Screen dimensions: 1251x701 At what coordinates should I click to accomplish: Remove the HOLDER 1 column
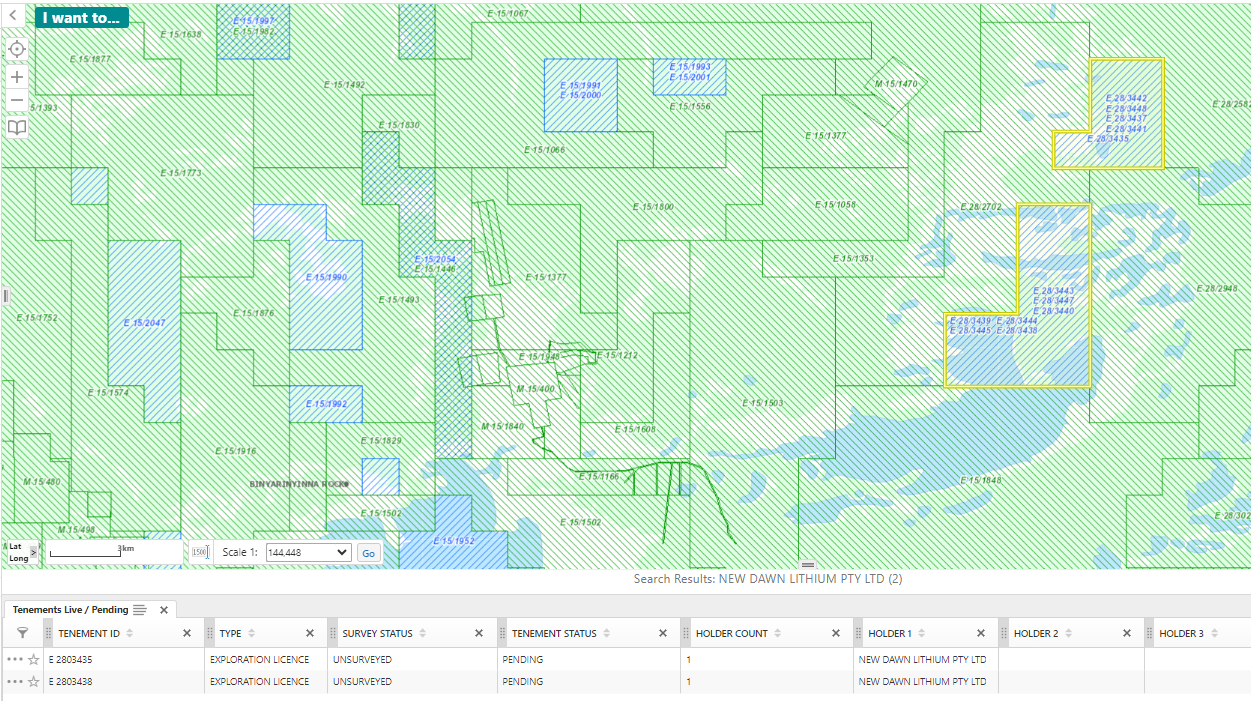(980, 633)
